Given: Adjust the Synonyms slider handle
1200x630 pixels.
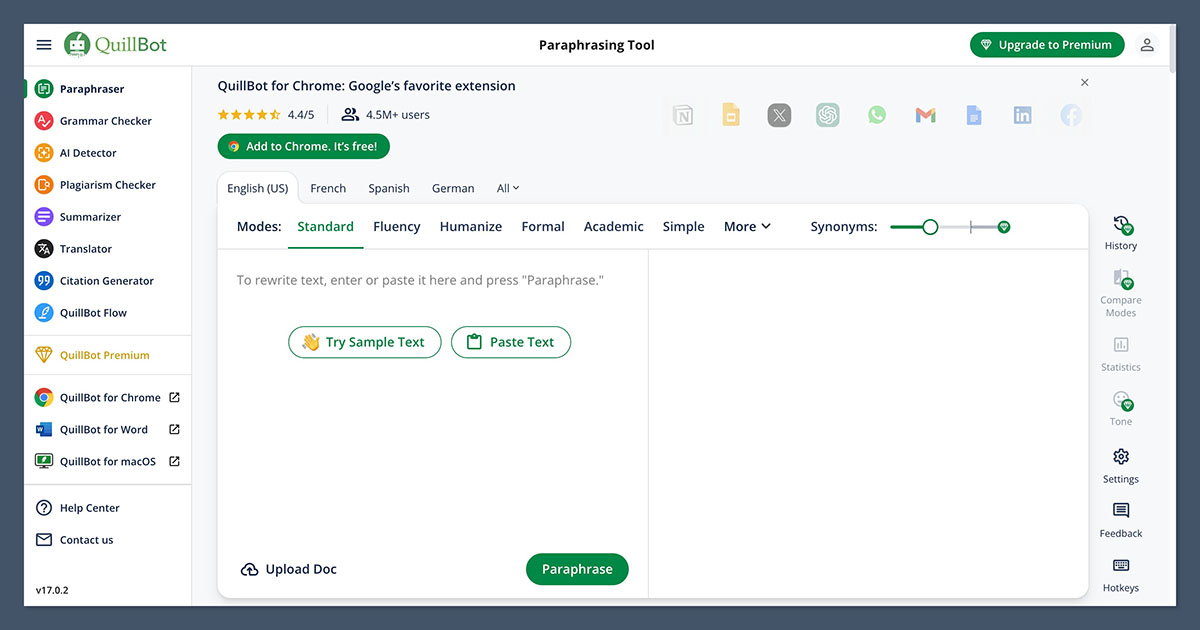Looking at the screenshot, I should 930,227.
